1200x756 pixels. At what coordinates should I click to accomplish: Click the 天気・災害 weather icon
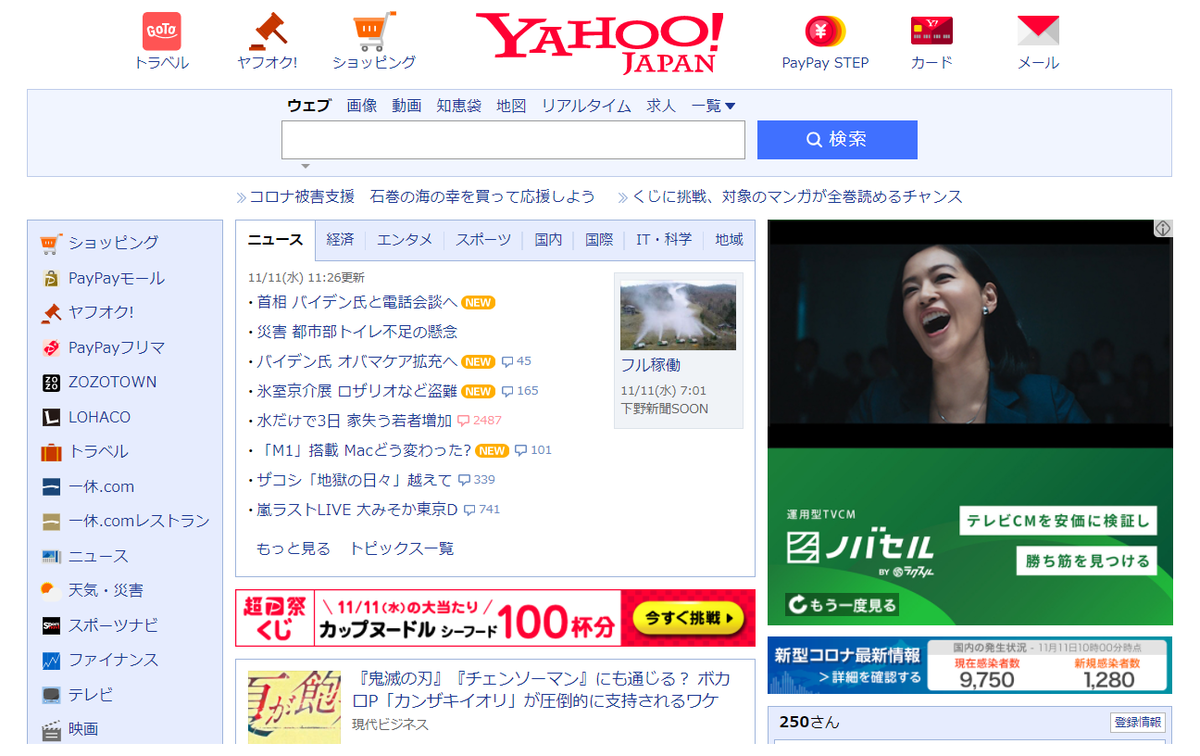point(51,590)
